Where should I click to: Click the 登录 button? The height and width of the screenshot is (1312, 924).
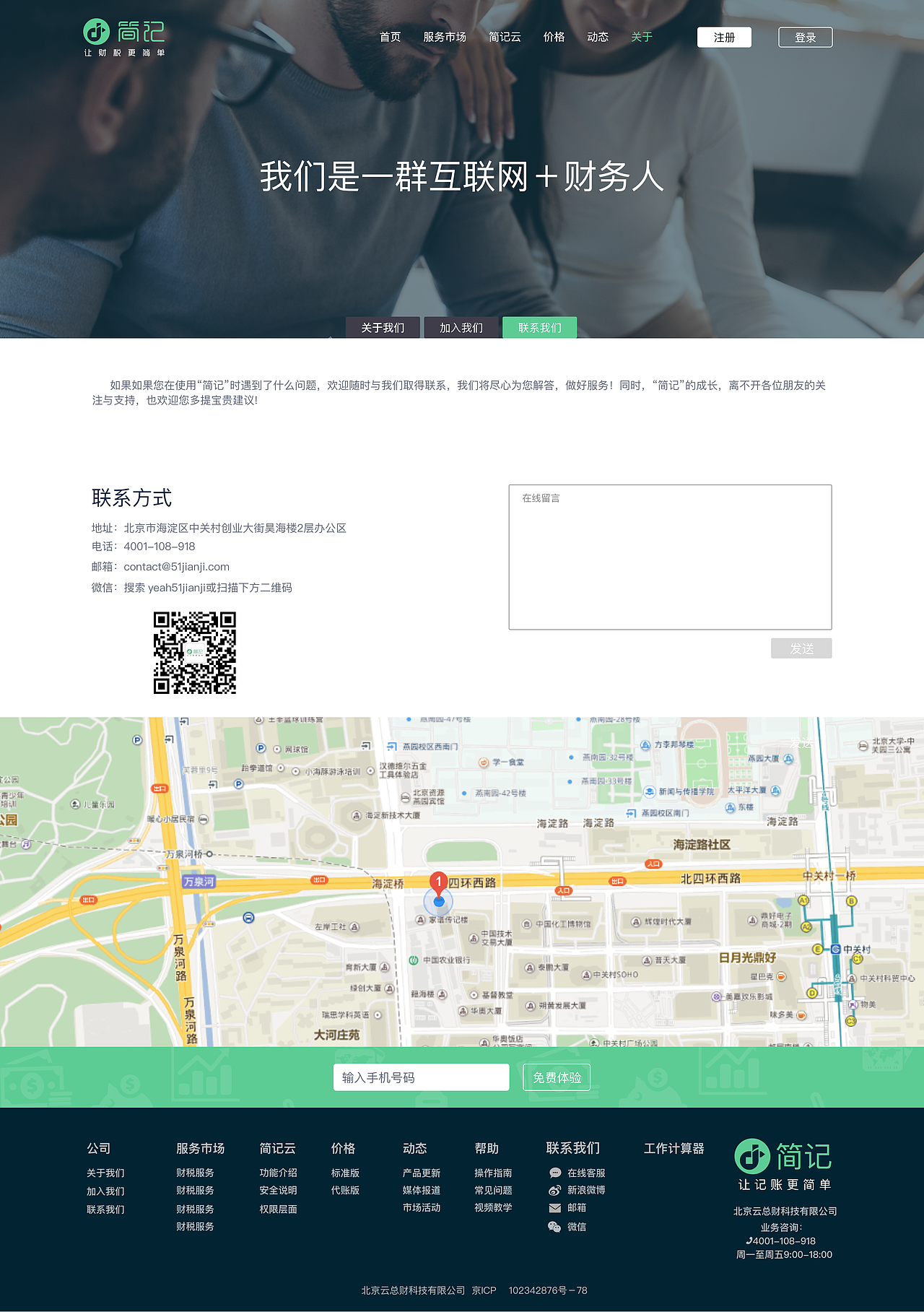coord(806,38)
